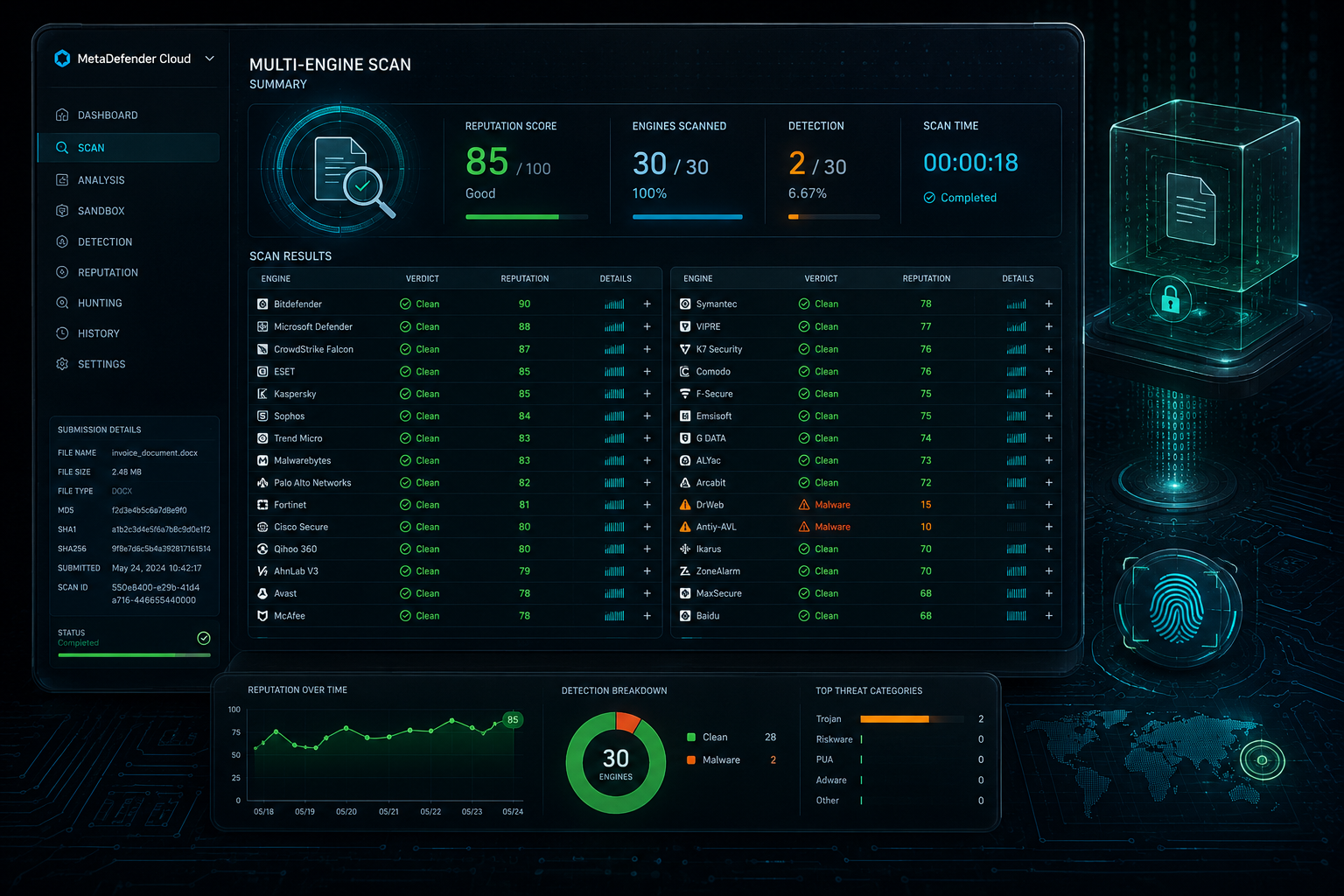Click the reputation score progress bar
The width and height of the screenshot is (1344, 896).
tap(527, 217)
